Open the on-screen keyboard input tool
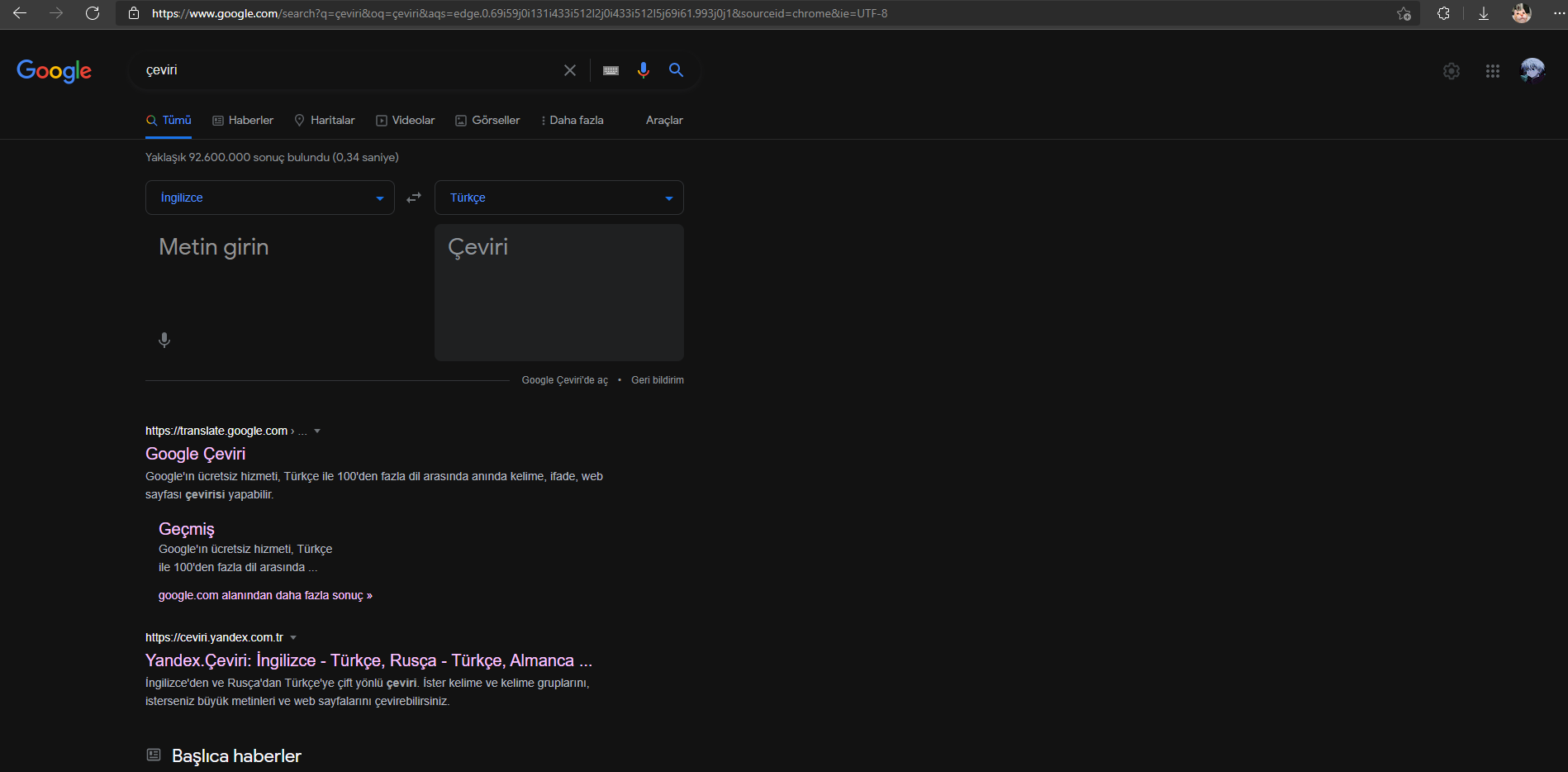This screenshot has width=1568, height=772. click(611, 70)
